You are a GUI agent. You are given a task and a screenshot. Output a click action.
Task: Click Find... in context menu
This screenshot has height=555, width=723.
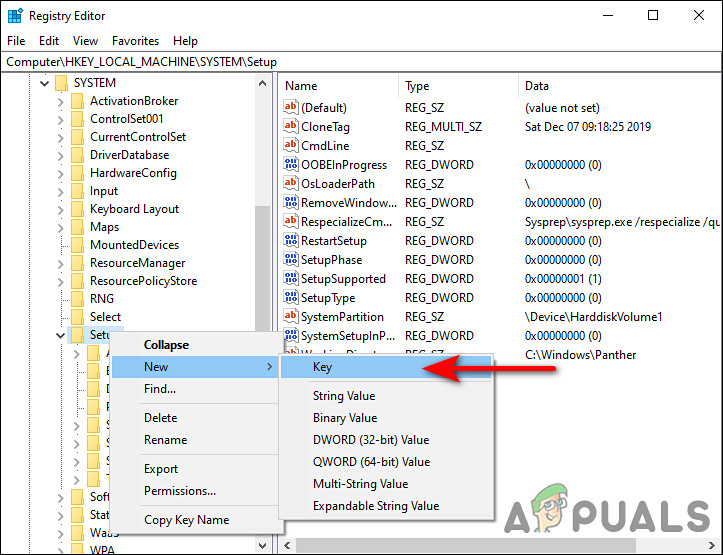(x=195, y=389)
